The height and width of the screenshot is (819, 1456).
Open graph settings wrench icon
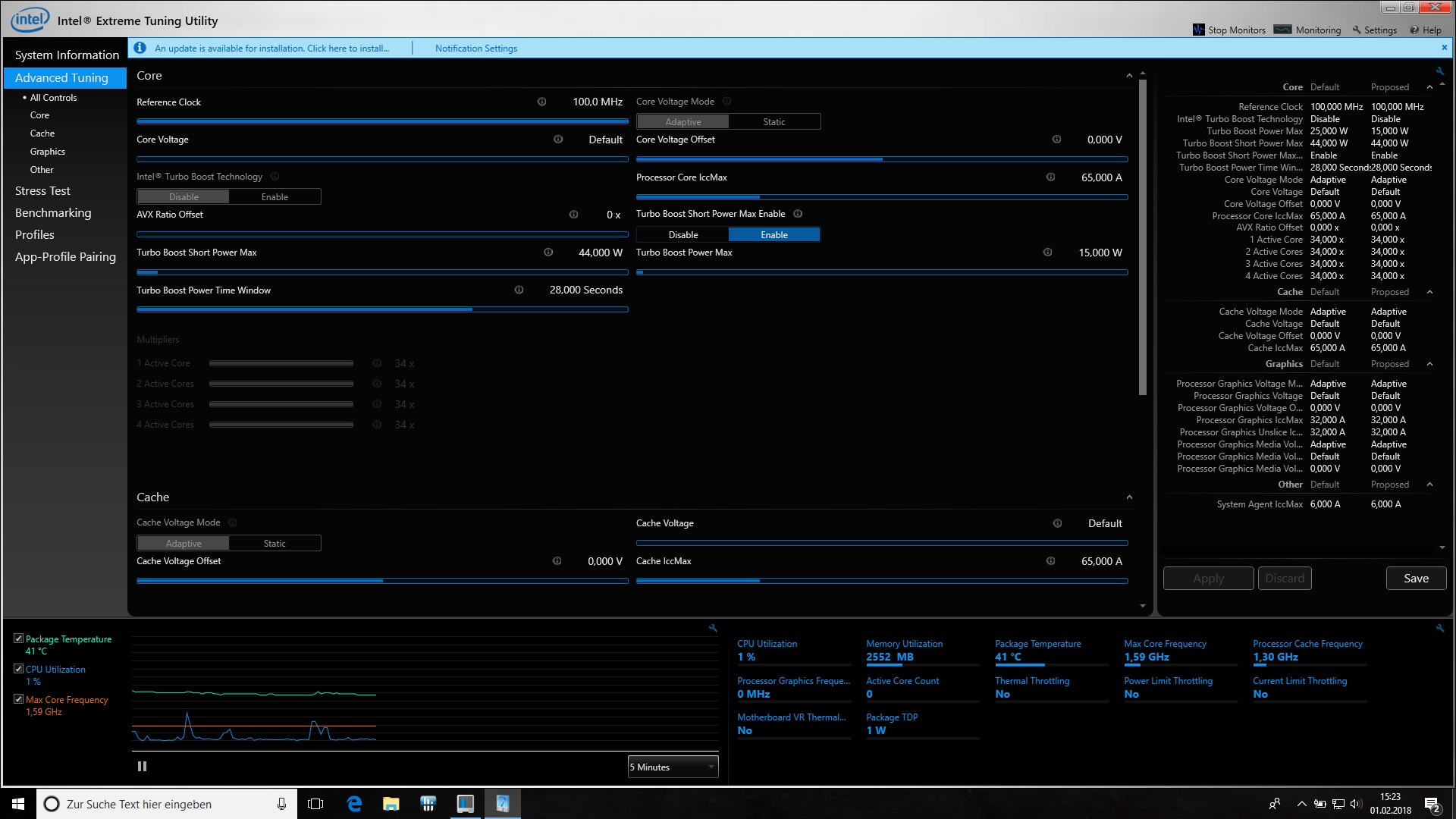click(712, 628)
